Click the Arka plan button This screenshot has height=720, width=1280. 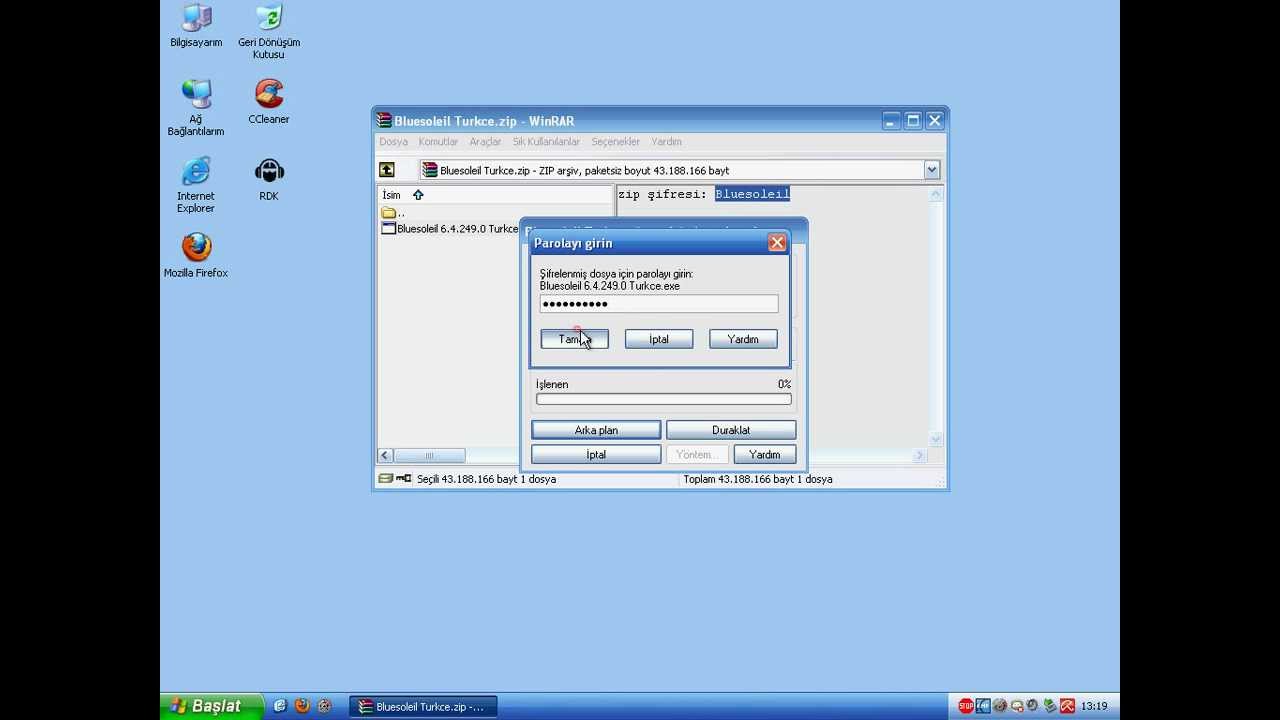596,430
